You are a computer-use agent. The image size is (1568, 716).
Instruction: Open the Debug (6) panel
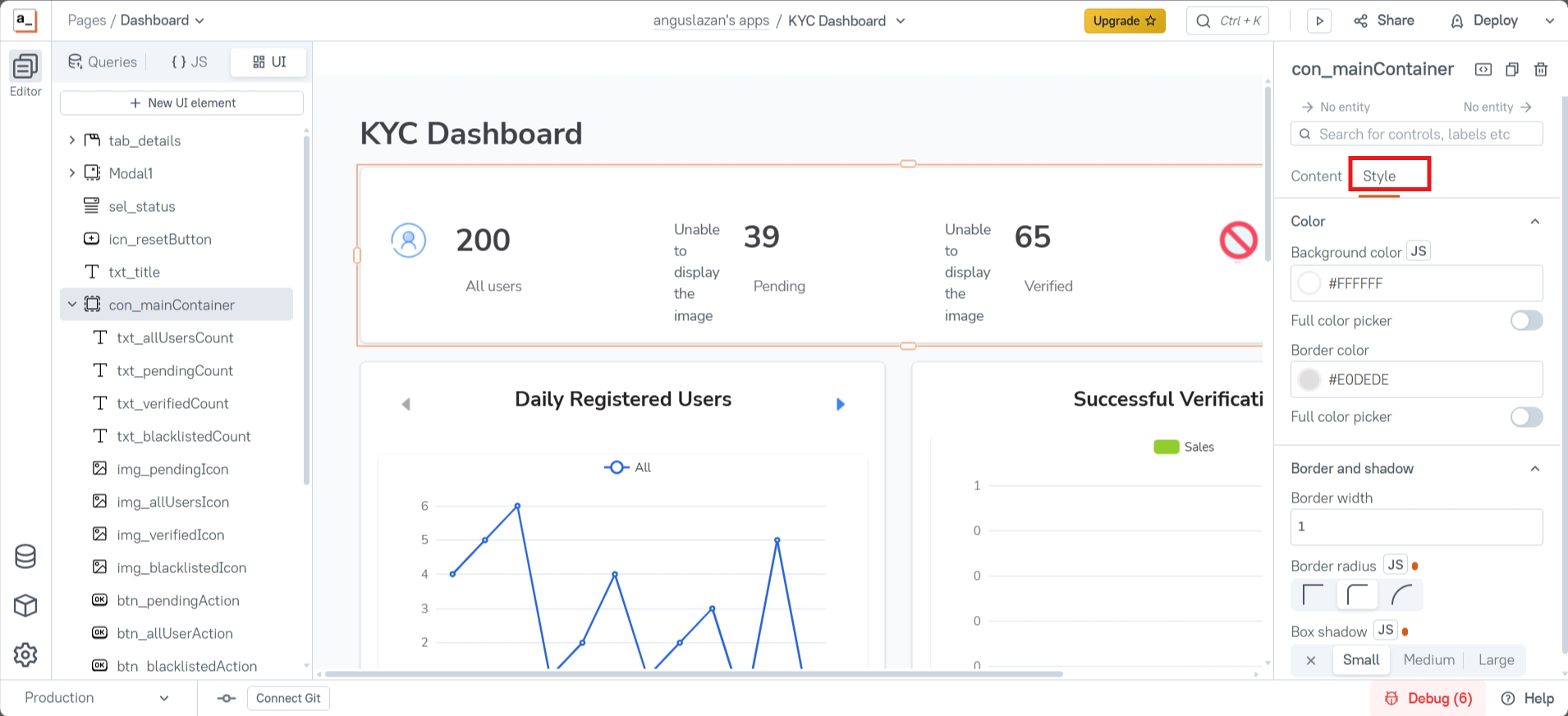click(1428, 699)
